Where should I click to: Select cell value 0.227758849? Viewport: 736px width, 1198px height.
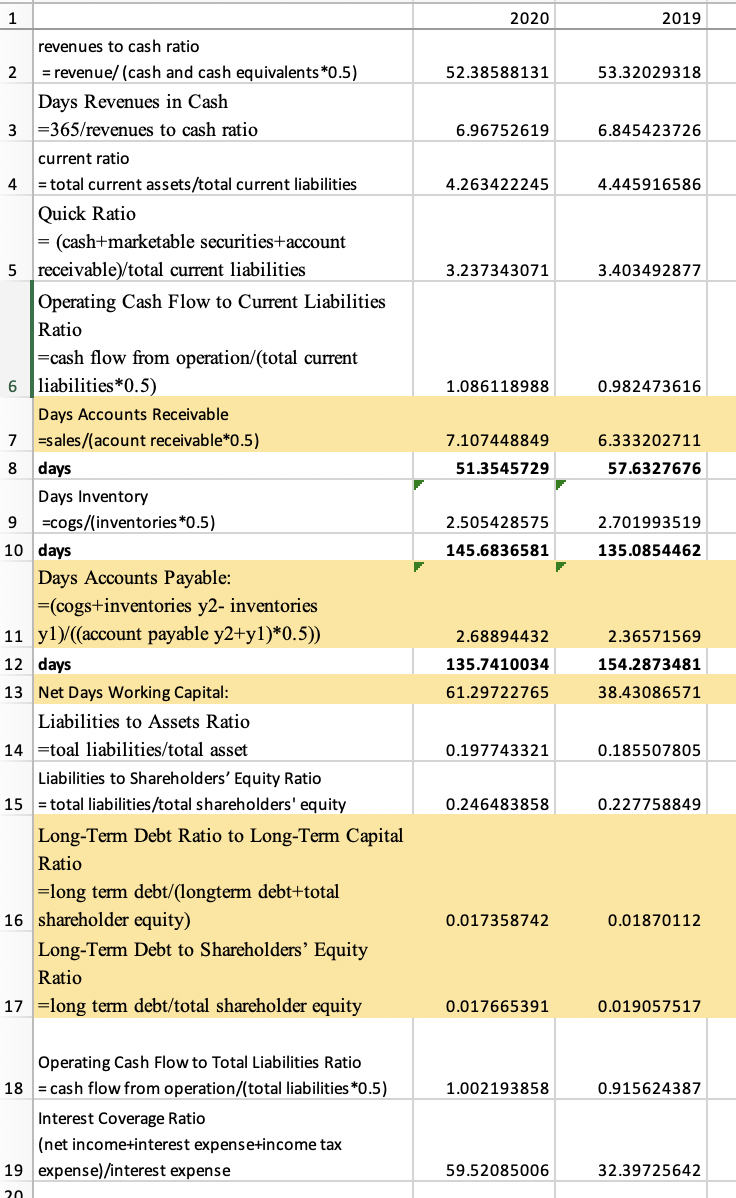[631, 788]
